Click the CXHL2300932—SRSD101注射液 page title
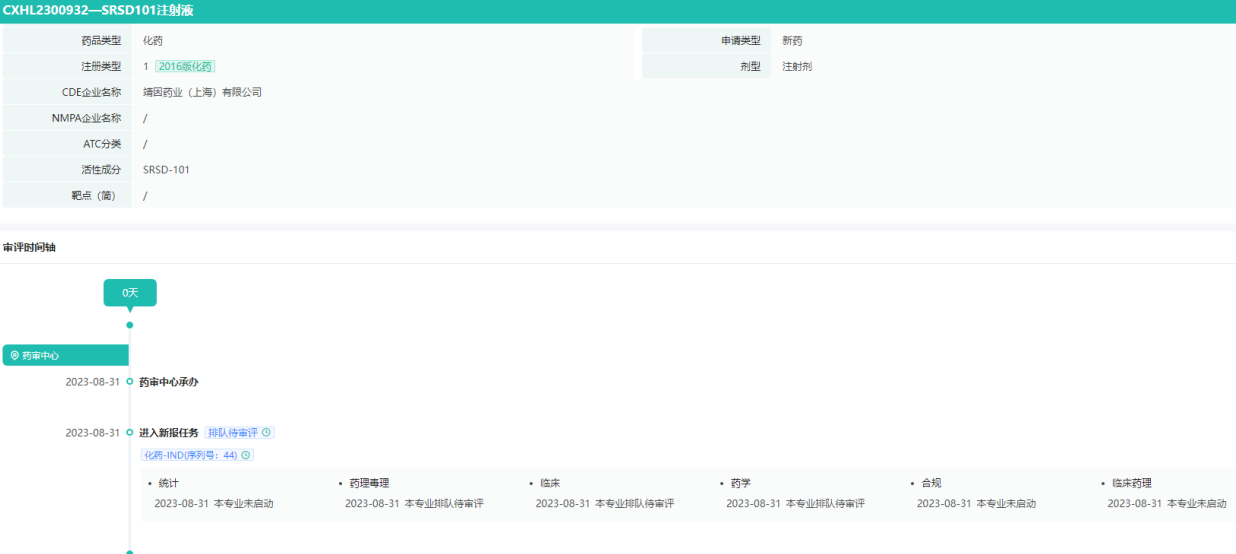 coord(98,11)
